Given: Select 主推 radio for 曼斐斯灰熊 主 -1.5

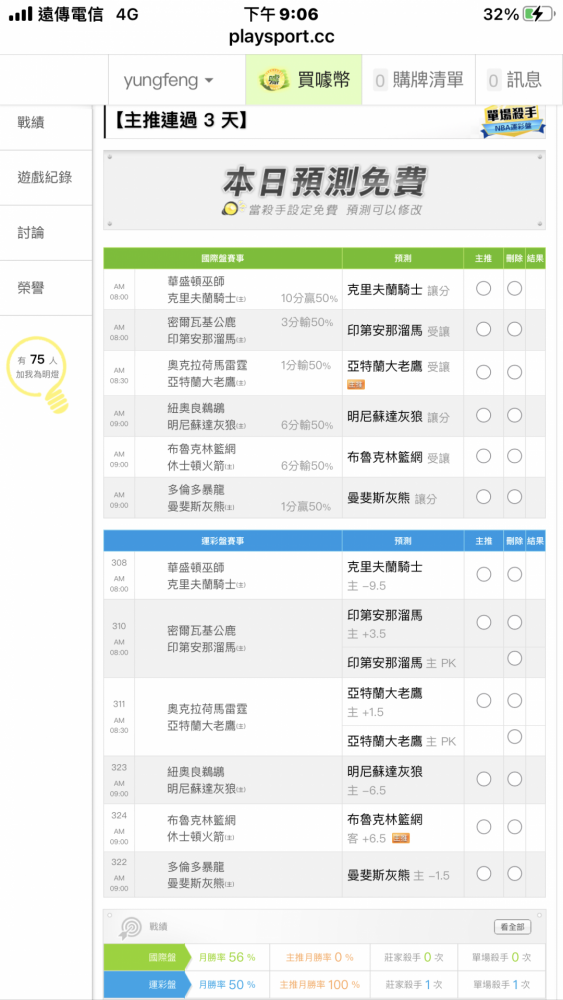Looking at the screenshot, I should [483, 874].
